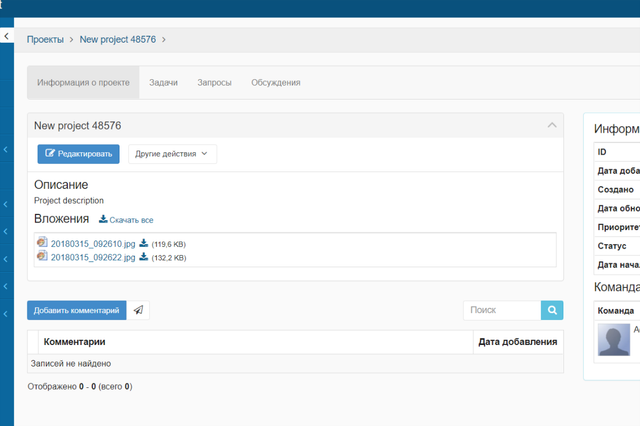Open the New project 48576 breadcrumb link

pyautogui.click(x=118, y=40)
